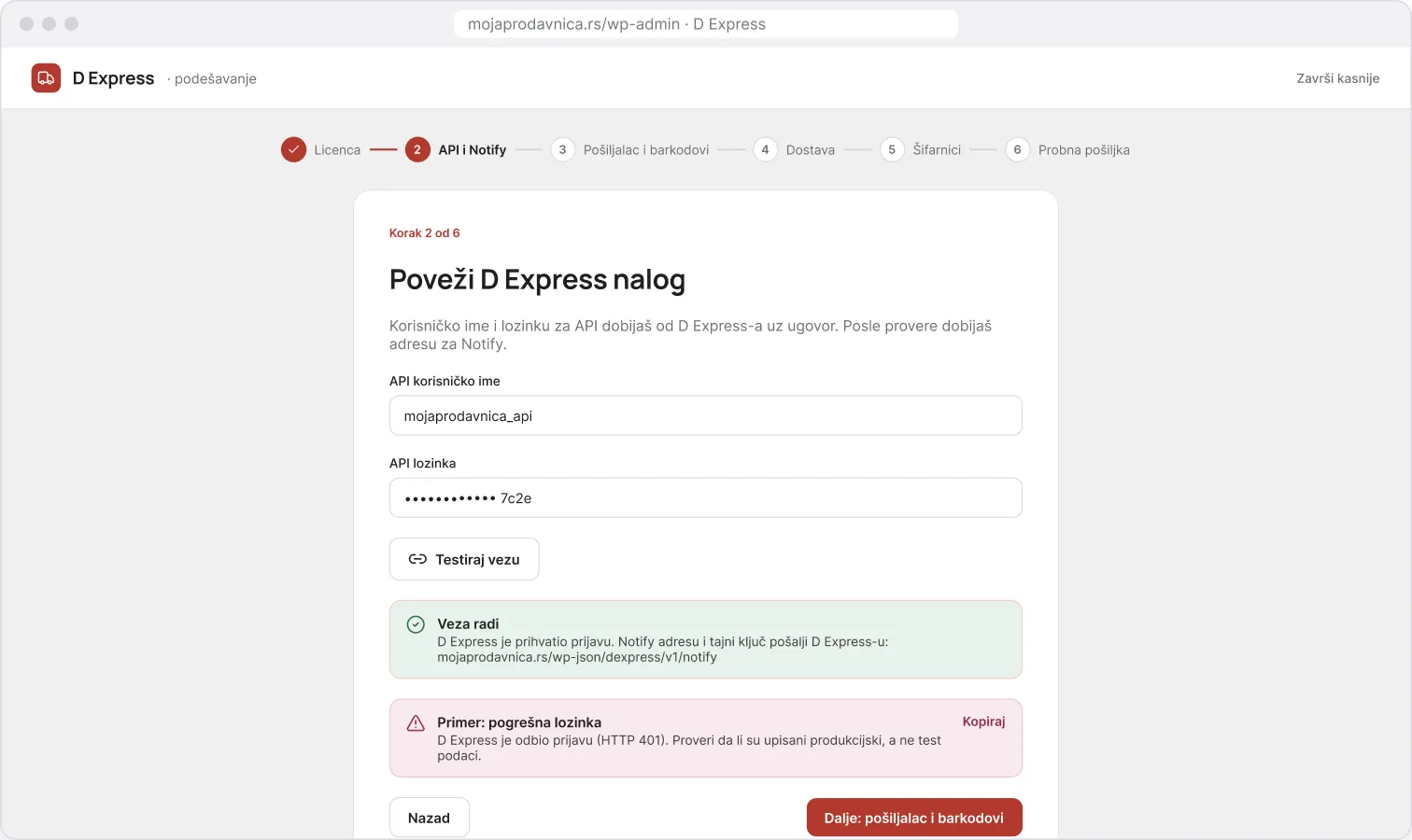Click the Nazad button
This screenshot has width=1412, height=840.
(x=429, y=818)
